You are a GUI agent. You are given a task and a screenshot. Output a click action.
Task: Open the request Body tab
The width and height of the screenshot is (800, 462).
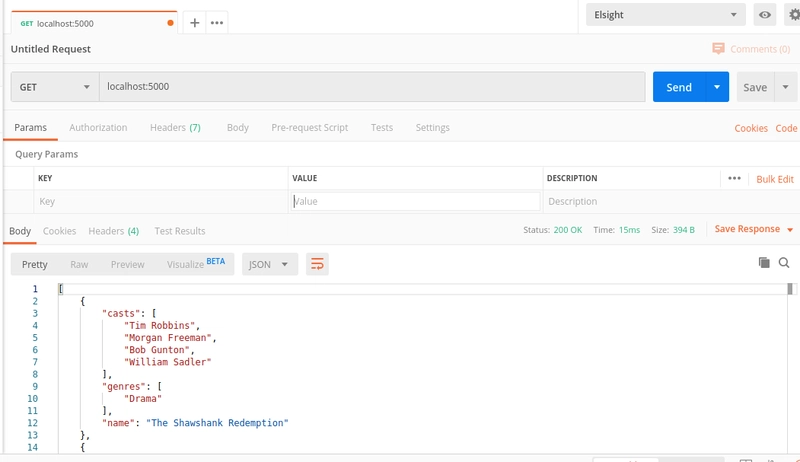click(238, 127)
